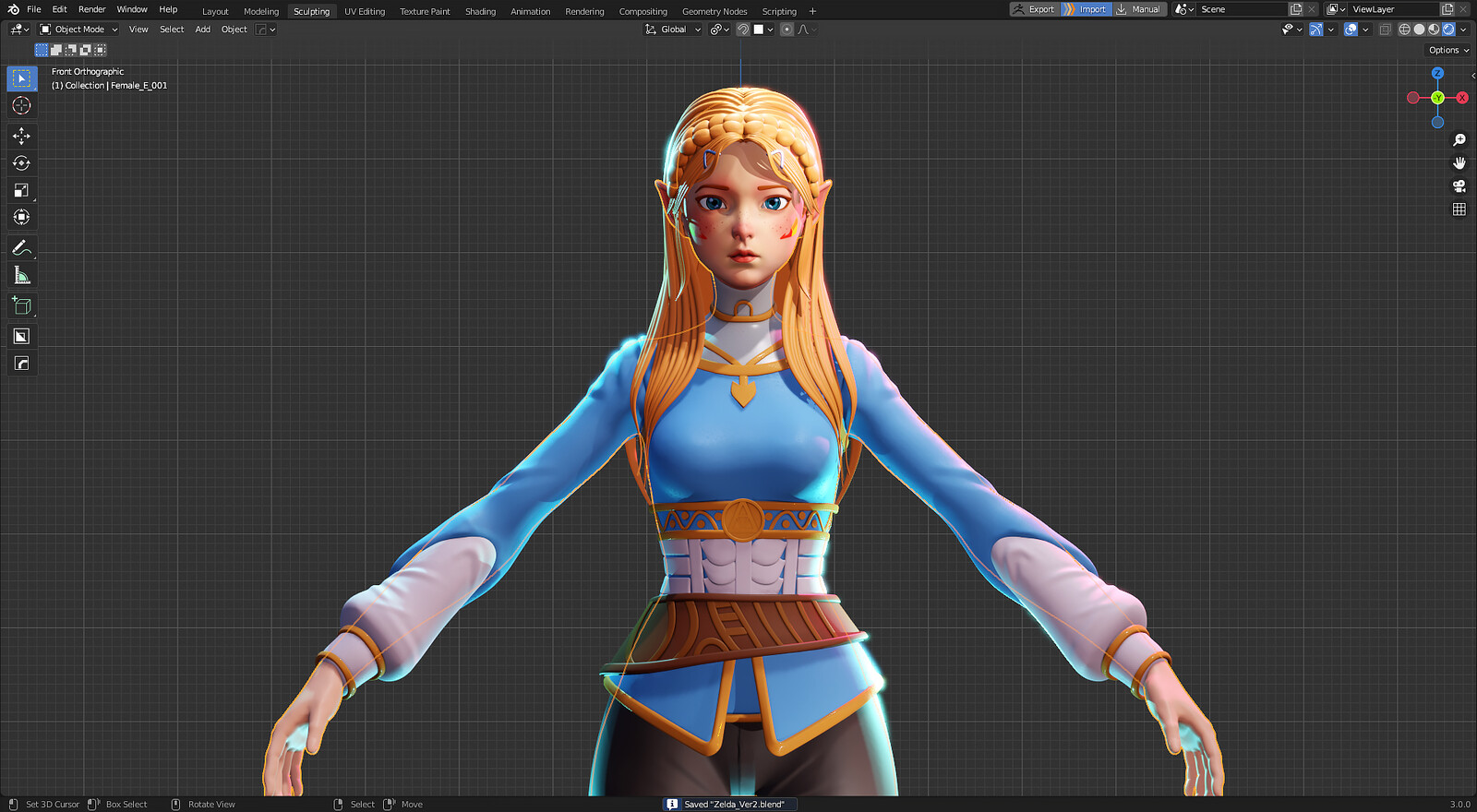The image size is (1477, 812).
Task: Toggle viewport overlays
Action: [x=1351, y=30]
